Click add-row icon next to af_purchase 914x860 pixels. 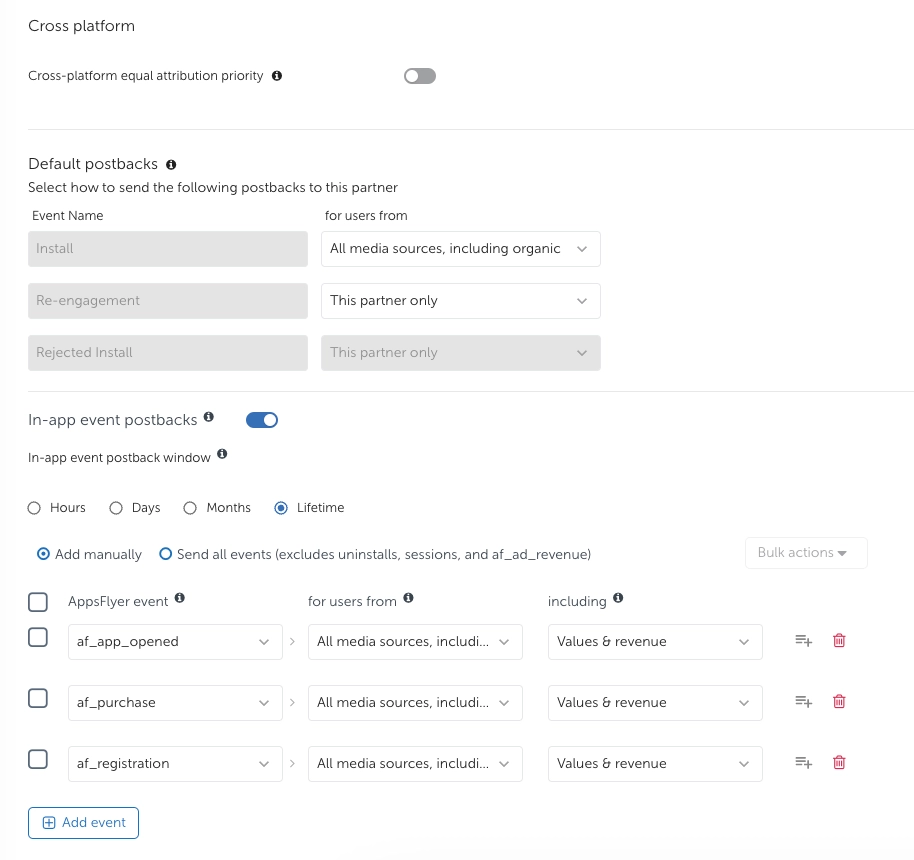[x=803, y=702]
